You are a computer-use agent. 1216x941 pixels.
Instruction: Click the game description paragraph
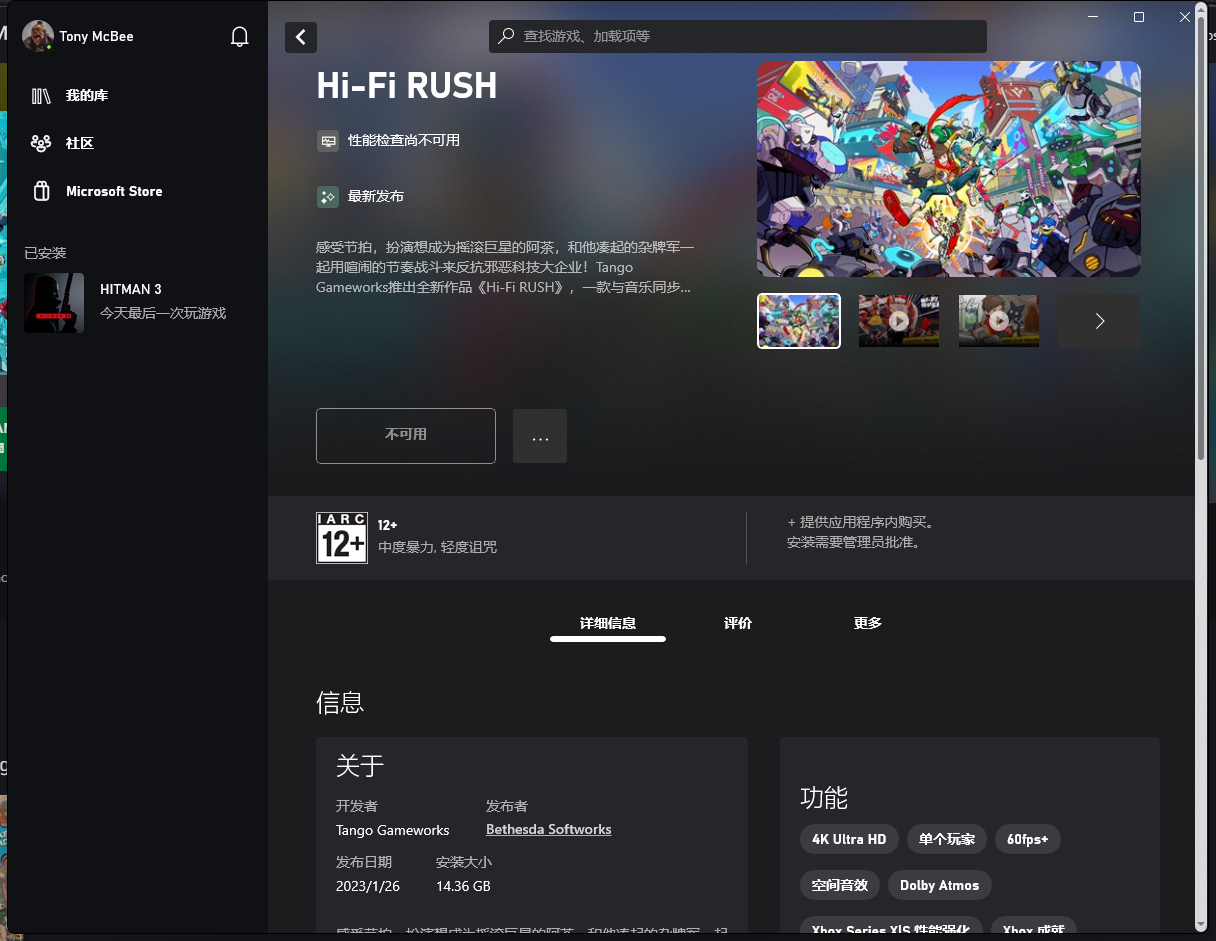(505, 267)
